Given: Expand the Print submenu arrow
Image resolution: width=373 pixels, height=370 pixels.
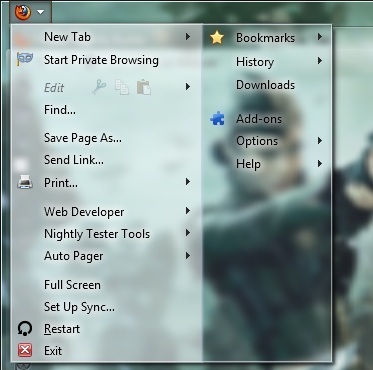Looking at the screenshot, I should pyautogui.click(x=188, y=182).
